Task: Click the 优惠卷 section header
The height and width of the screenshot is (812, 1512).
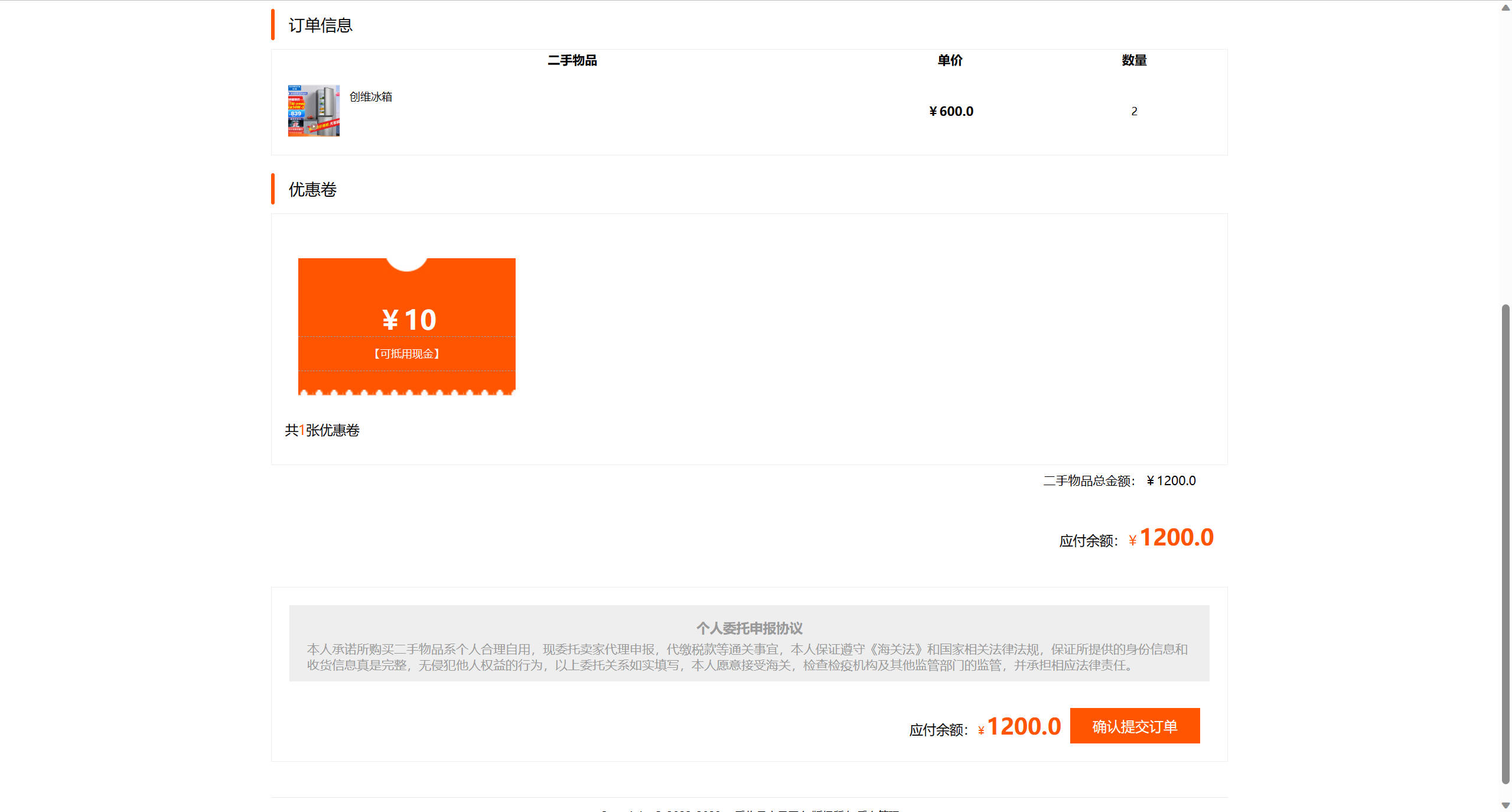Action: tap(311, 190)
